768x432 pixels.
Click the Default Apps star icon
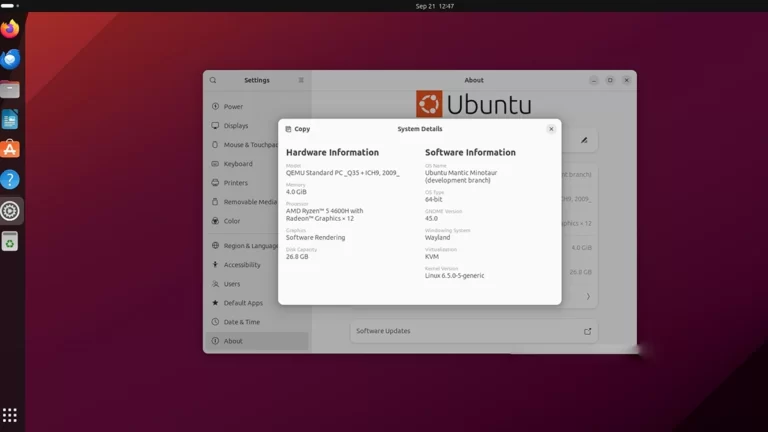(215, 303)
